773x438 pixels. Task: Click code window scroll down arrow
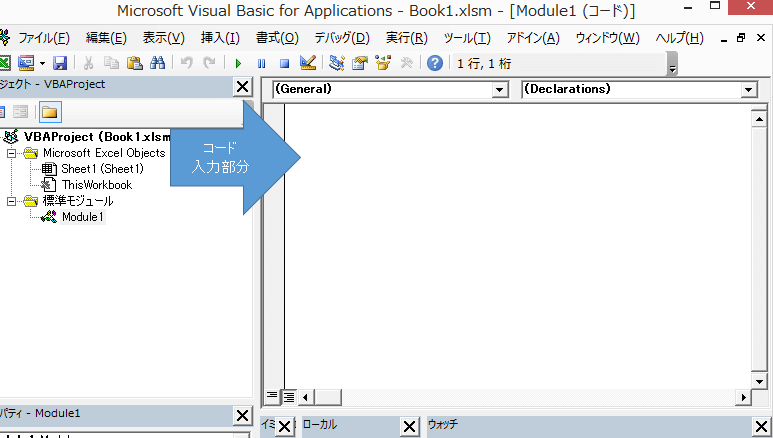759,381
